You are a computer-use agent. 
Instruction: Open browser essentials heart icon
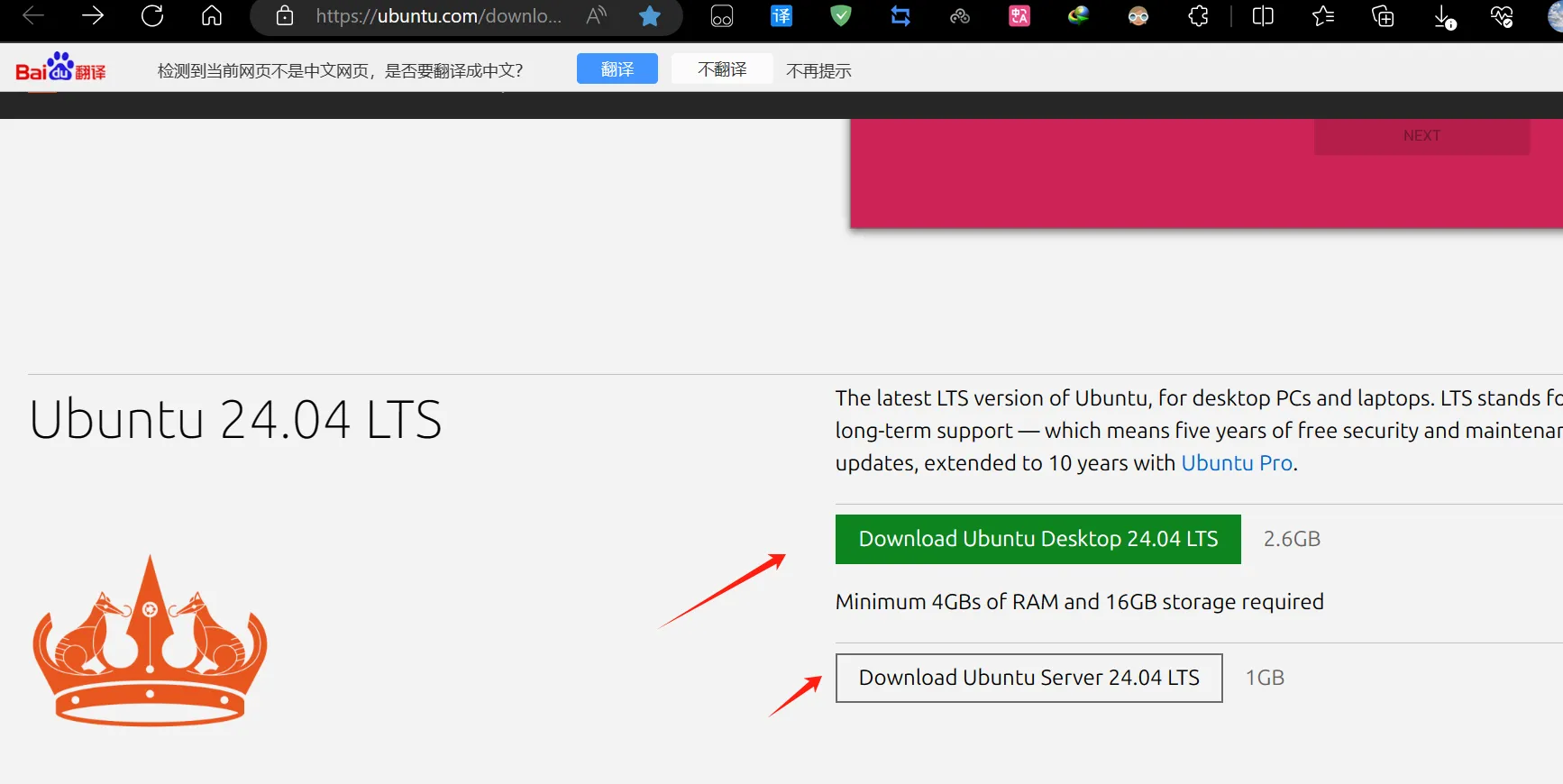1502,16
